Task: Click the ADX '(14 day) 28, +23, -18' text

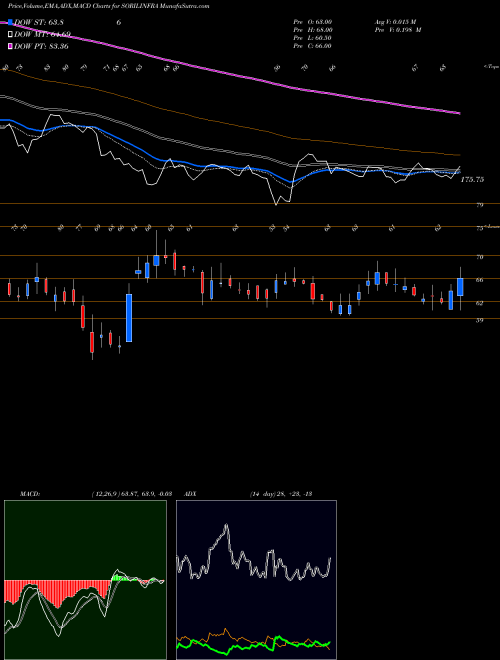Action: click(281, 494)
